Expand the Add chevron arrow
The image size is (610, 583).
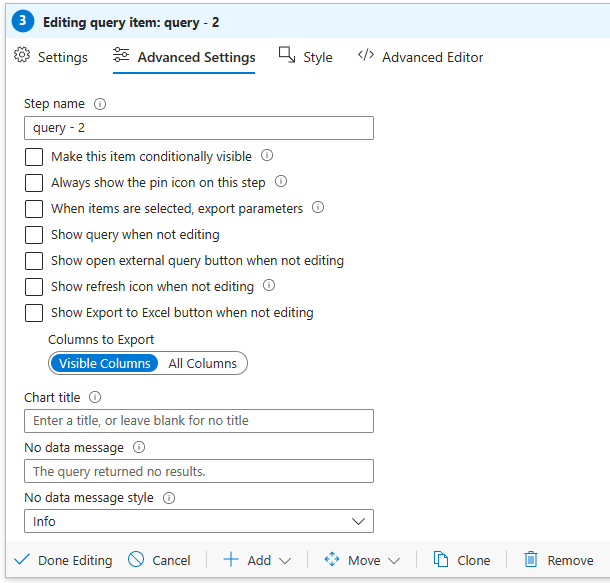[285, 561]
